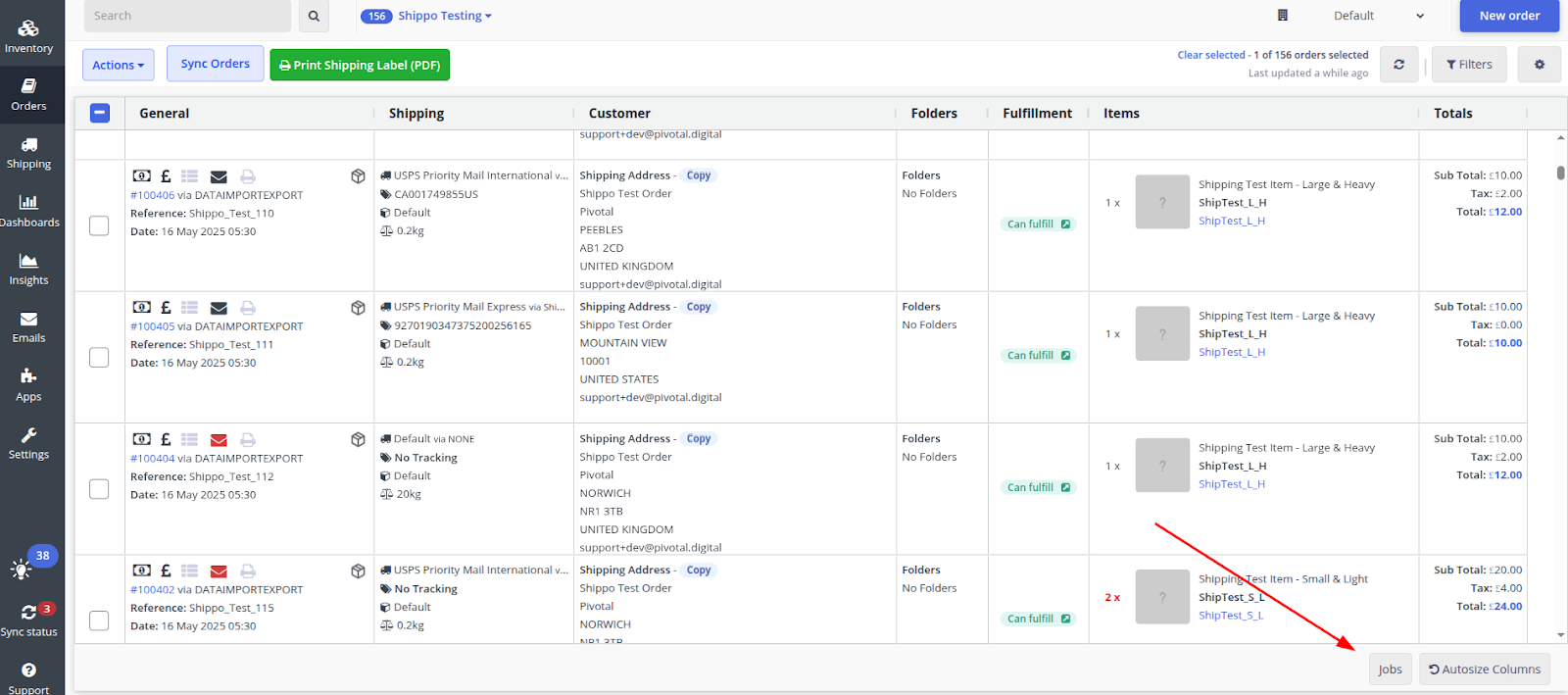Click the Items column header
Screen dimensions: 1568x695
[x=1121, y=114]
